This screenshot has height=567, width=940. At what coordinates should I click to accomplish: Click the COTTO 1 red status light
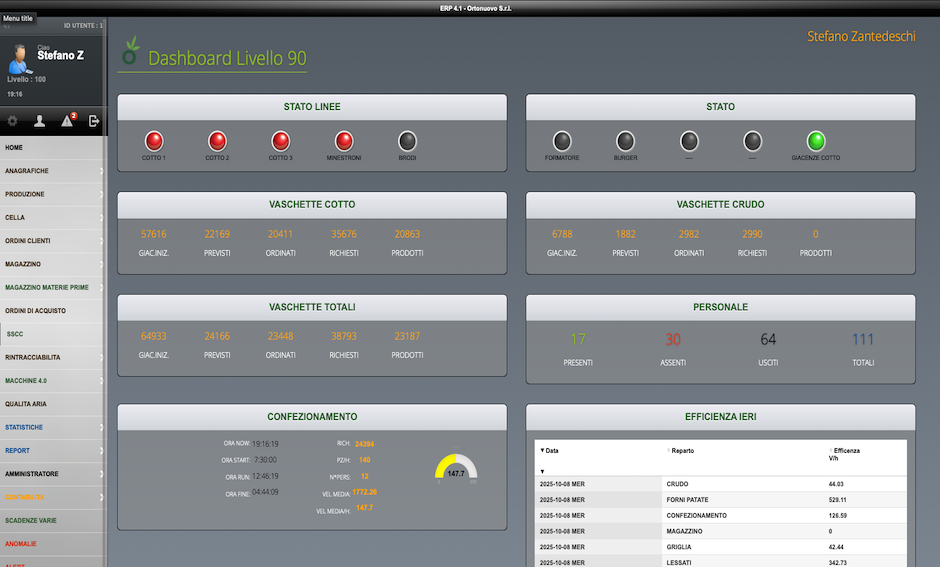[154, 141]
